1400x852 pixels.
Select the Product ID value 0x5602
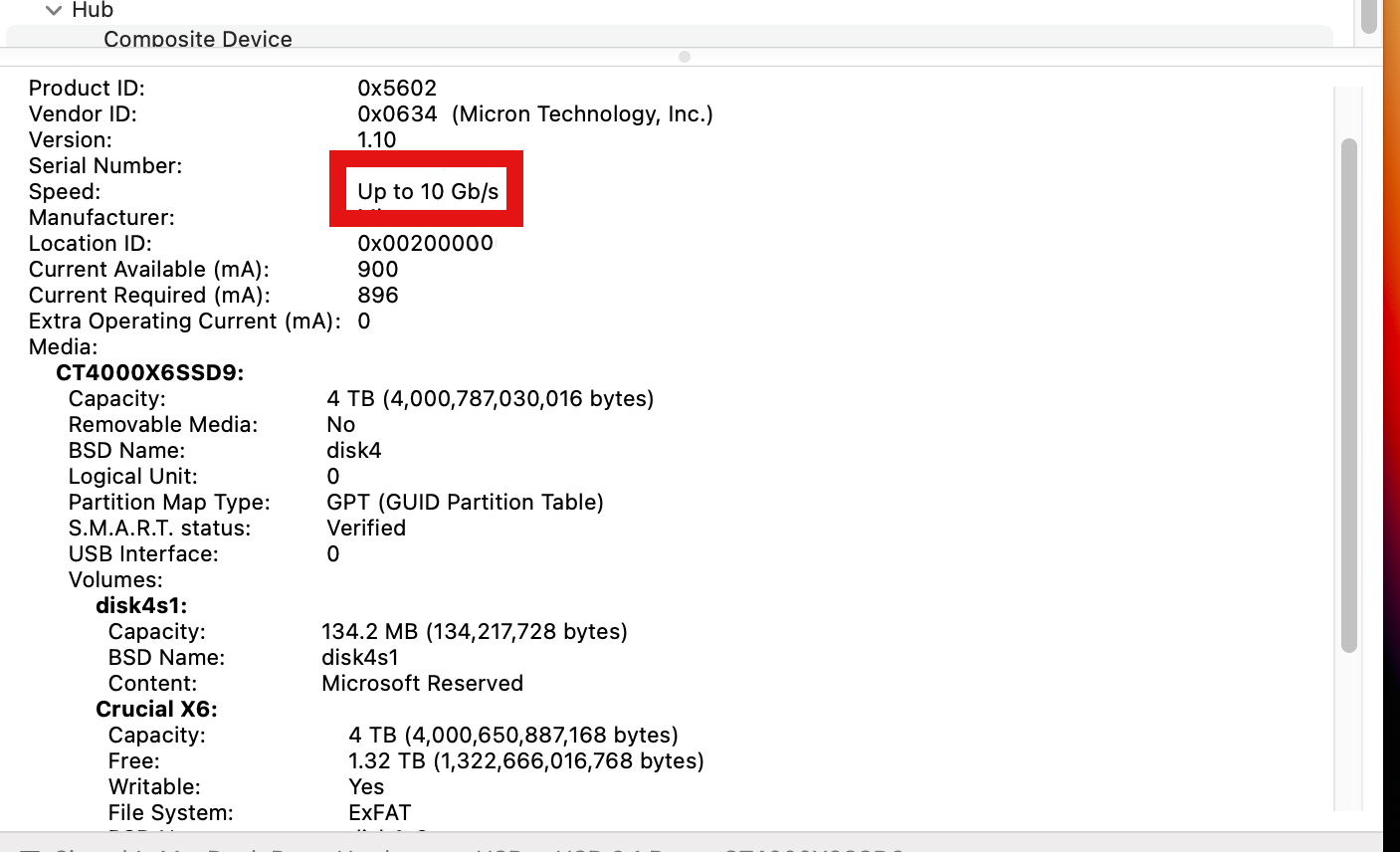click(x=397, y=89)
